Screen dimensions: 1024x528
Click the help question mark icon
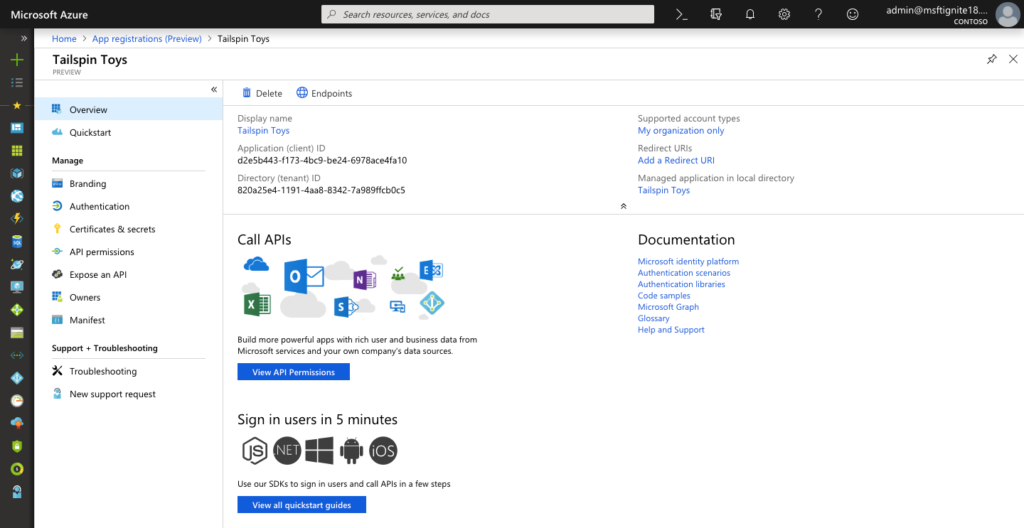point(818,14)
